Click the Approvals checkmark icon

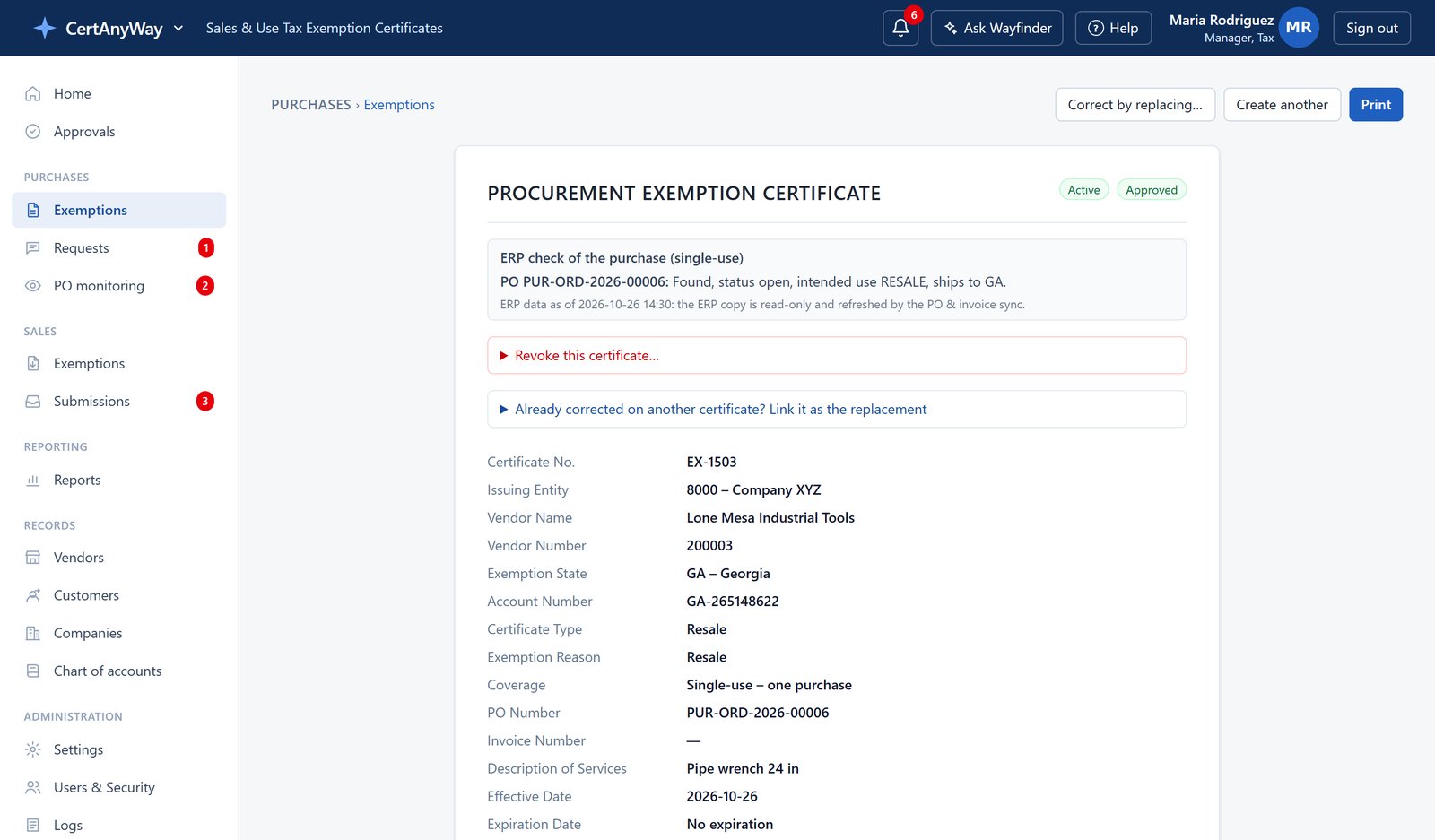(x=33, y=131)
